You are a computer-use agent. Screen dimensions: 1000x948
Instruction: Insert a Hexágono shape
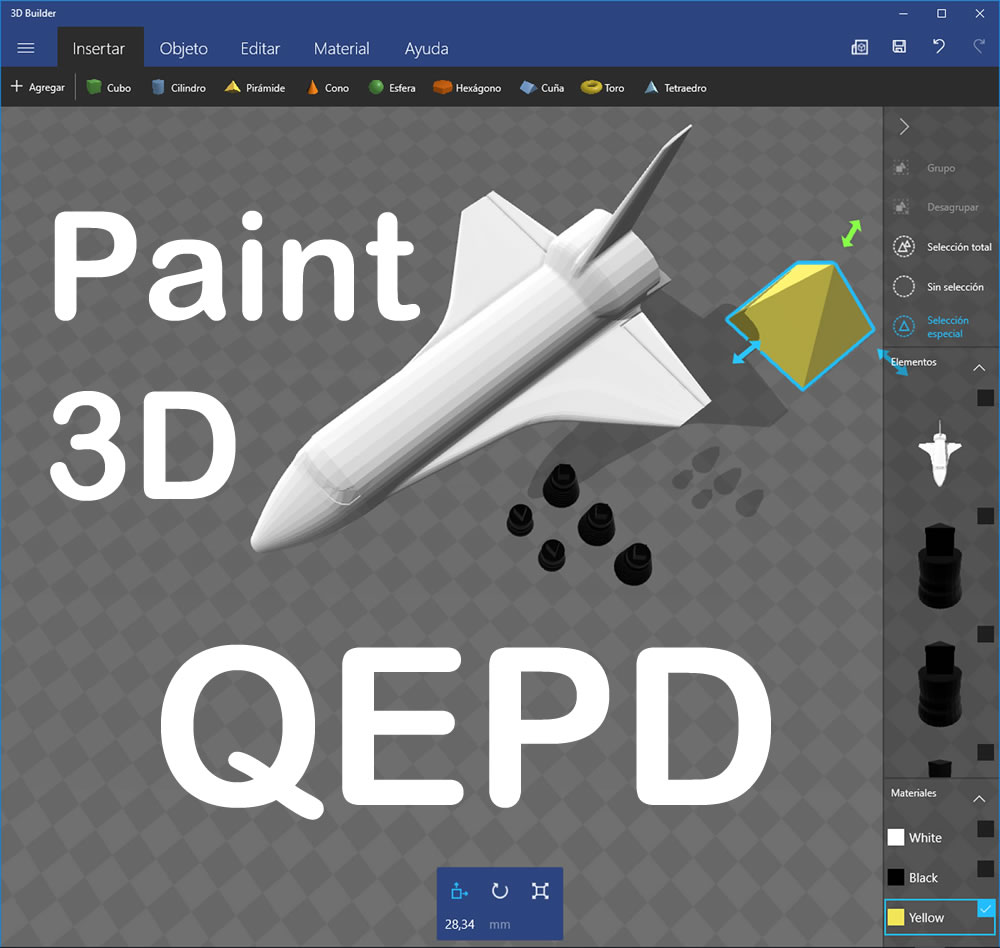point(467,87)
